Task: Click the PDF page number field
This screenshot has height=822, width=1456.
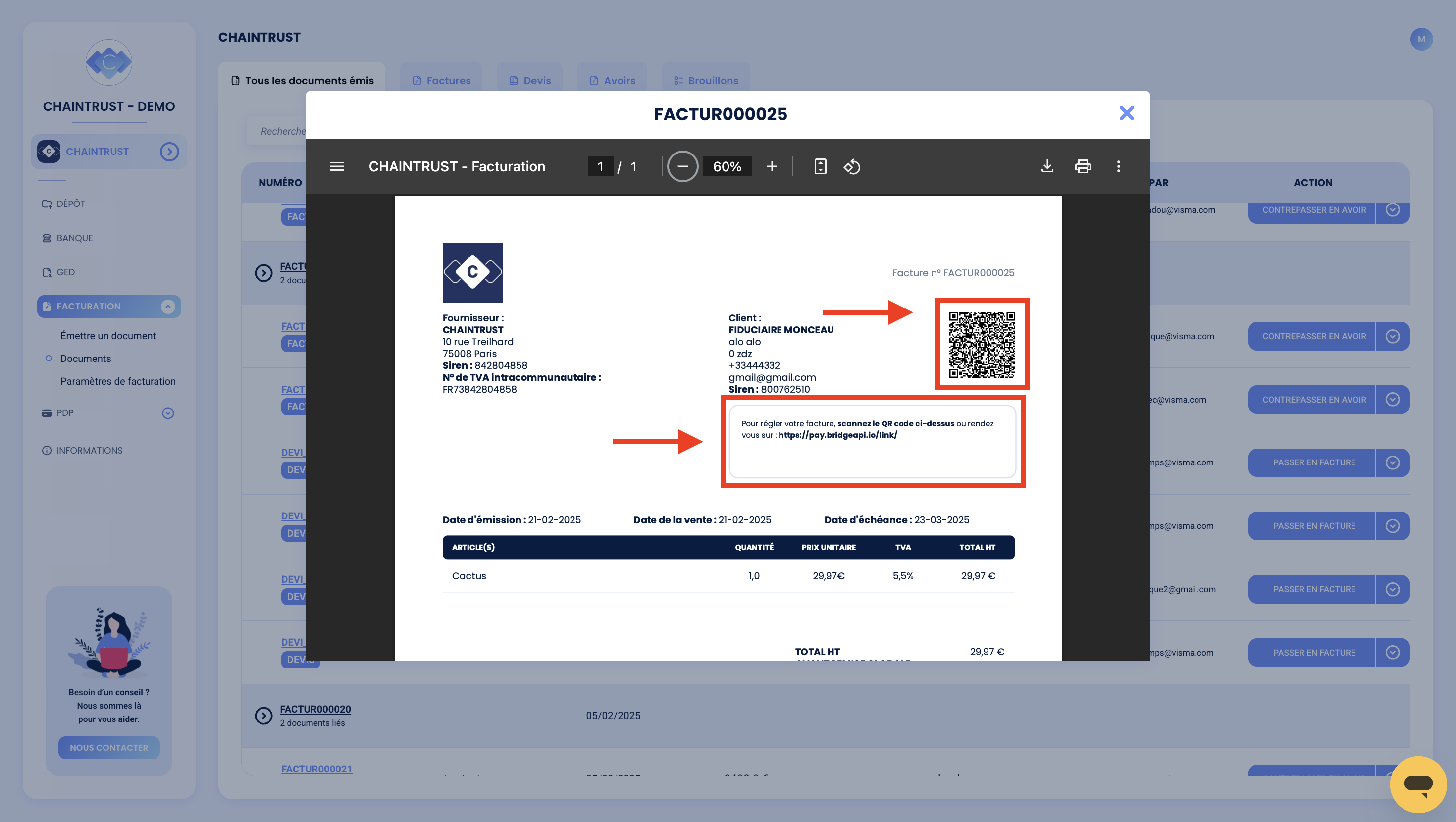Action: pyautogui.click(x=600, y=166)
